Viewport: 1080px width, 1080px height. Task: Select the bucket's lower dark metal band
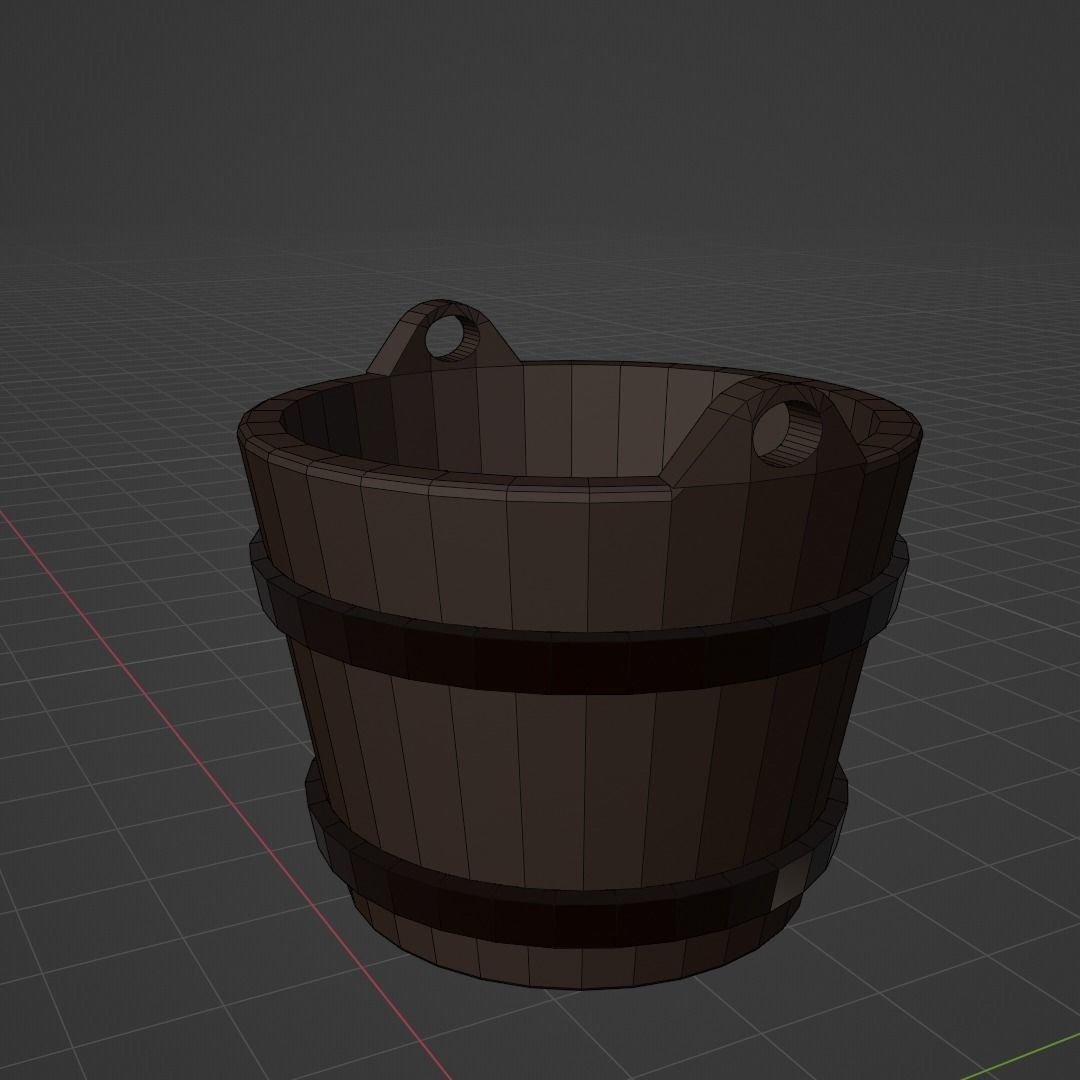tap(577, 920)
